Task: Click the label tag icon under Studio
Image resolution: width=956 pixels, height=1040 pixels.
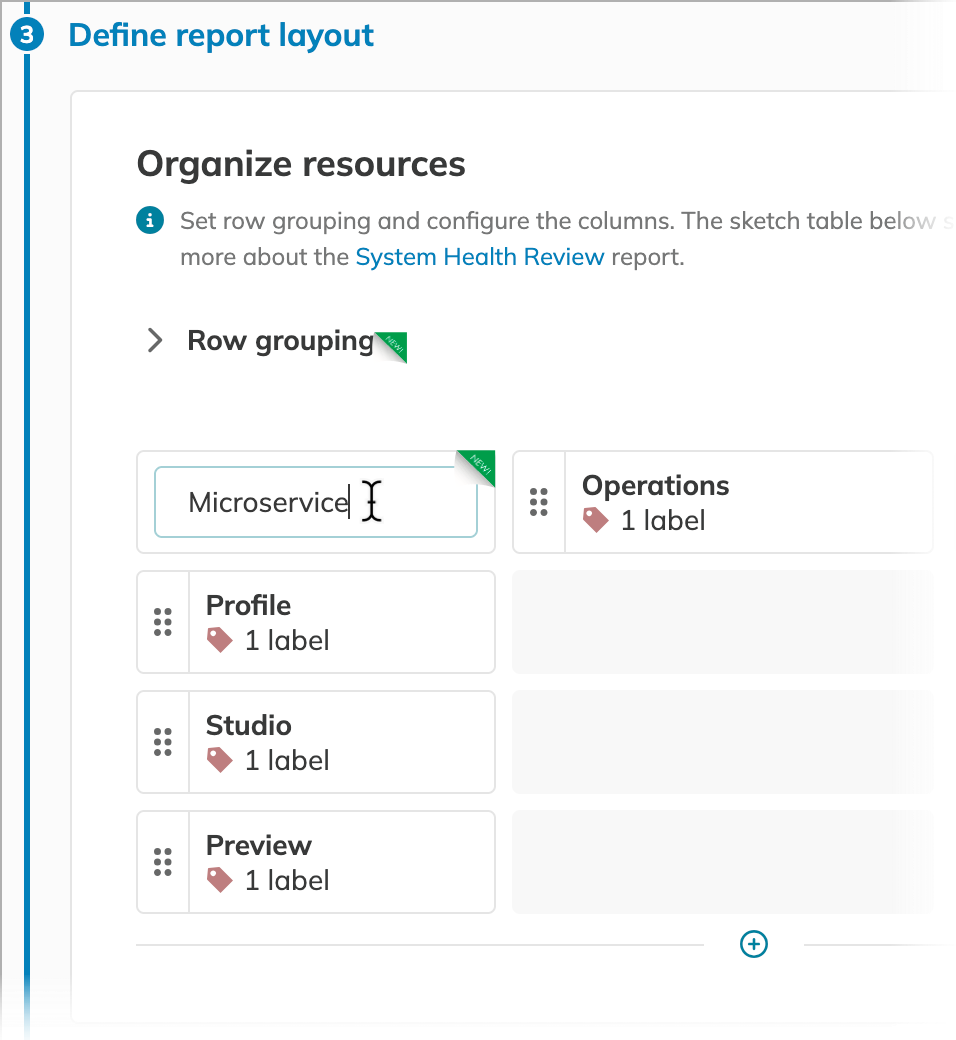Action: click(x=218, y=760)
